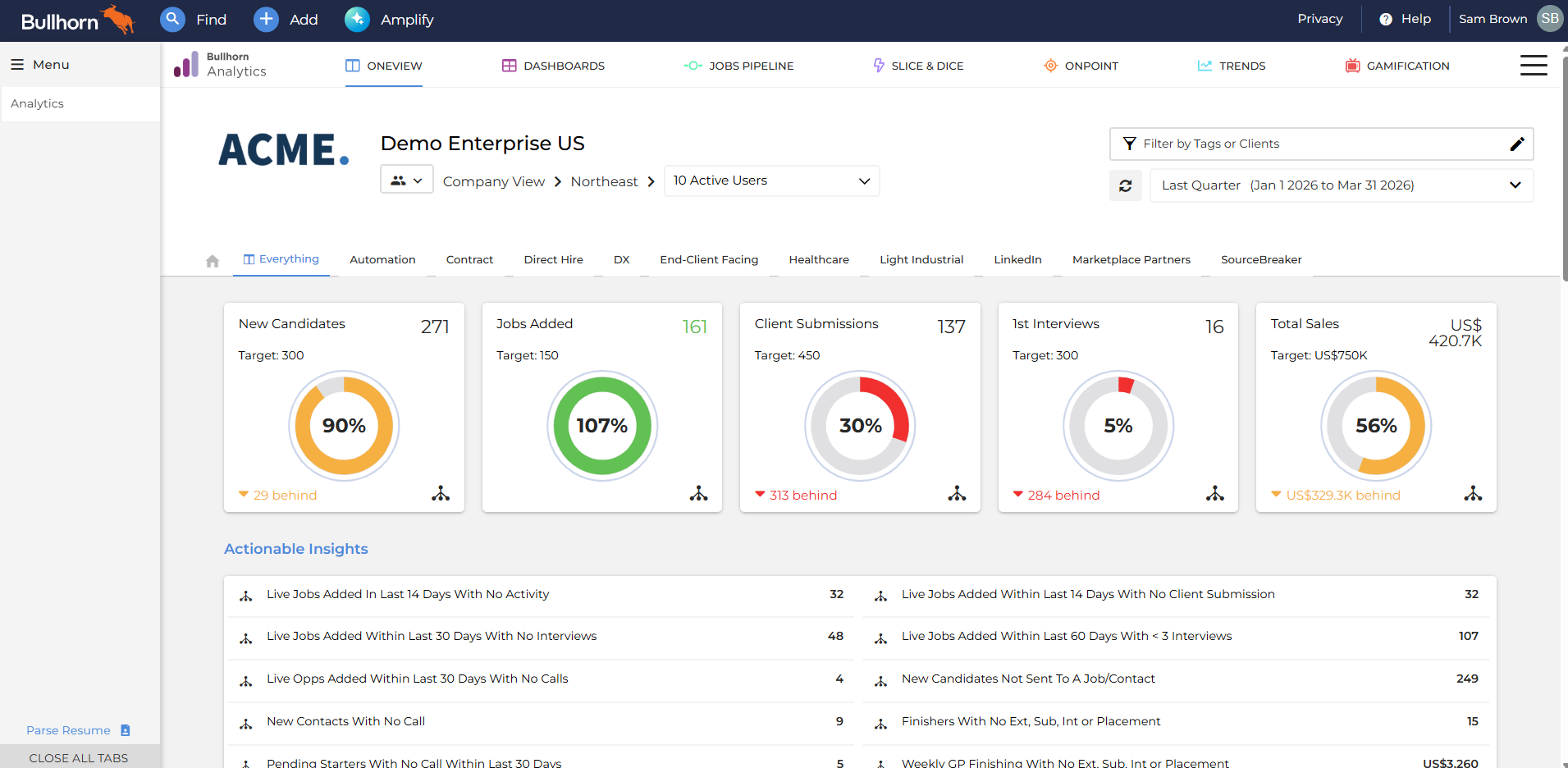Select the LinkedIn category tab
This screenshot has height=768, width=1568.
click(1017, 259)
